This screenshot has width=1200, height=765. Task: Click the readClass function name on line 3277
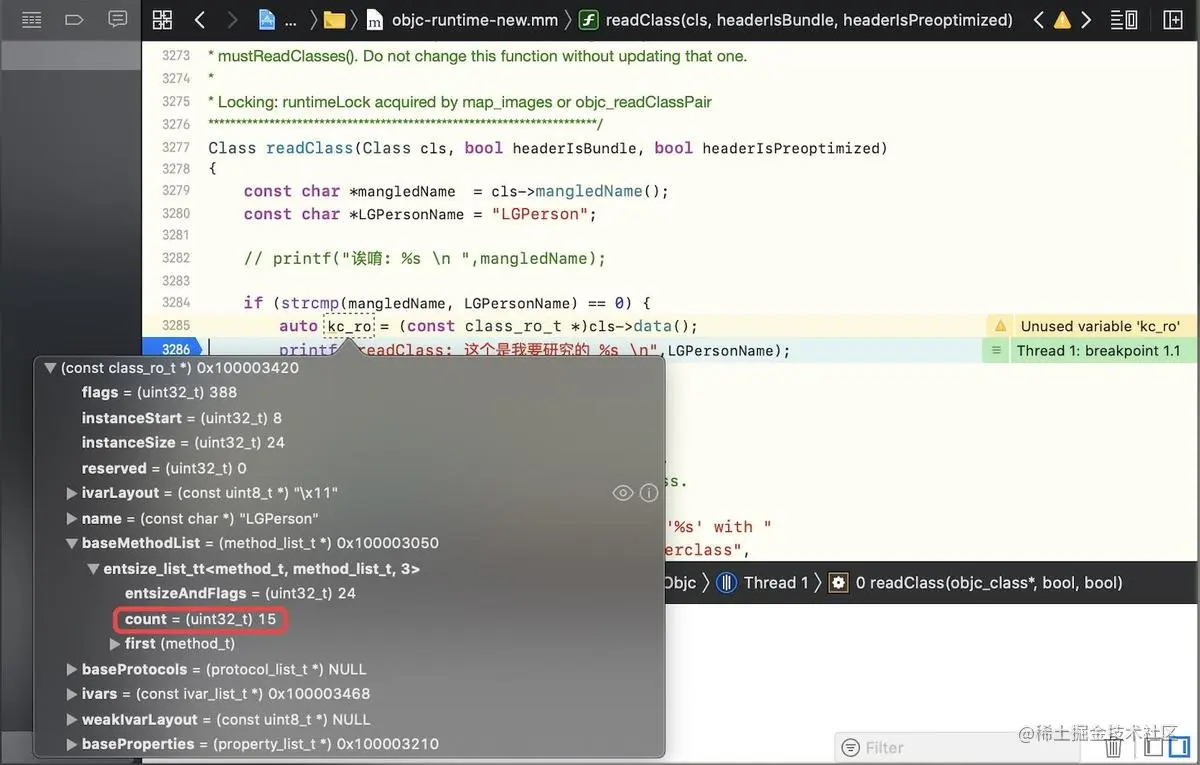tap(309, 148)
